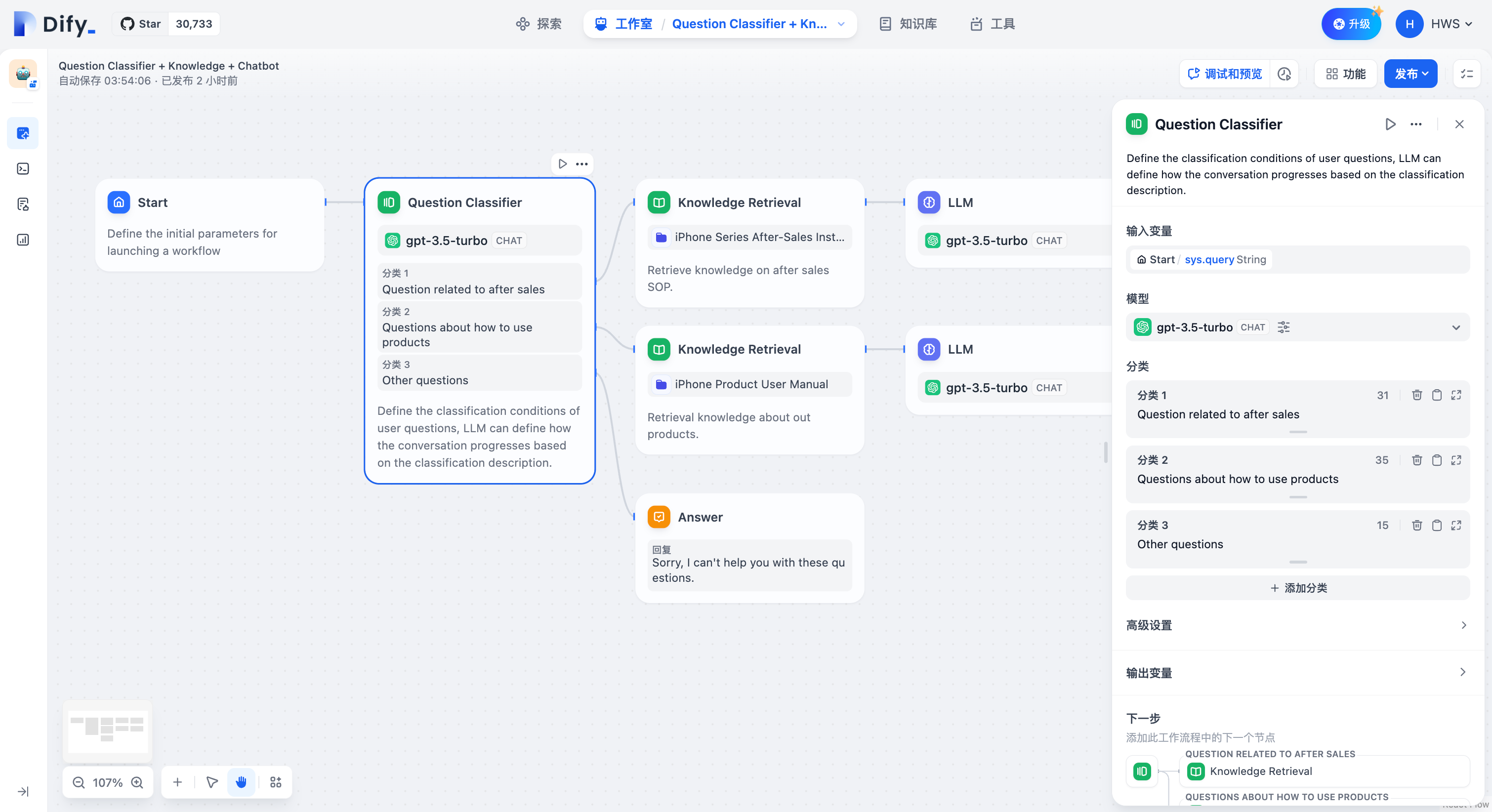Expand classification 3 editor to fullscreen
The image size is (1492, 812).
1456,526
